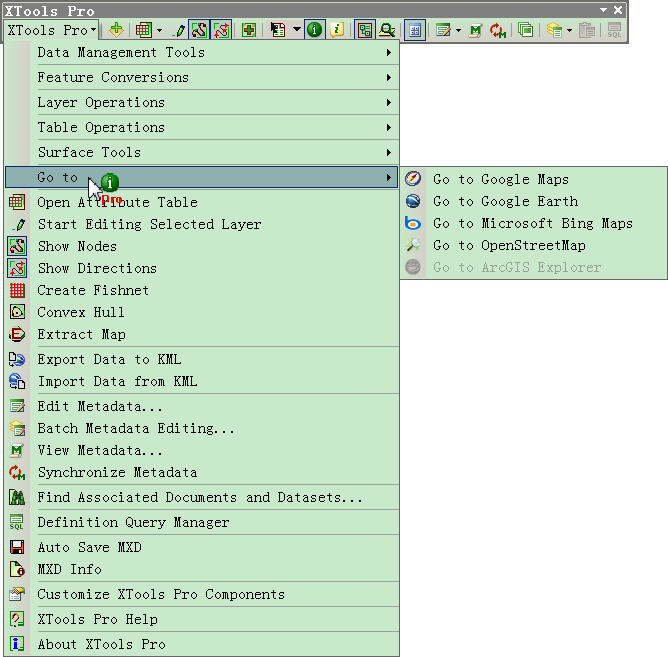Click the green stacked windows toolbar icon

pos(526,30)
